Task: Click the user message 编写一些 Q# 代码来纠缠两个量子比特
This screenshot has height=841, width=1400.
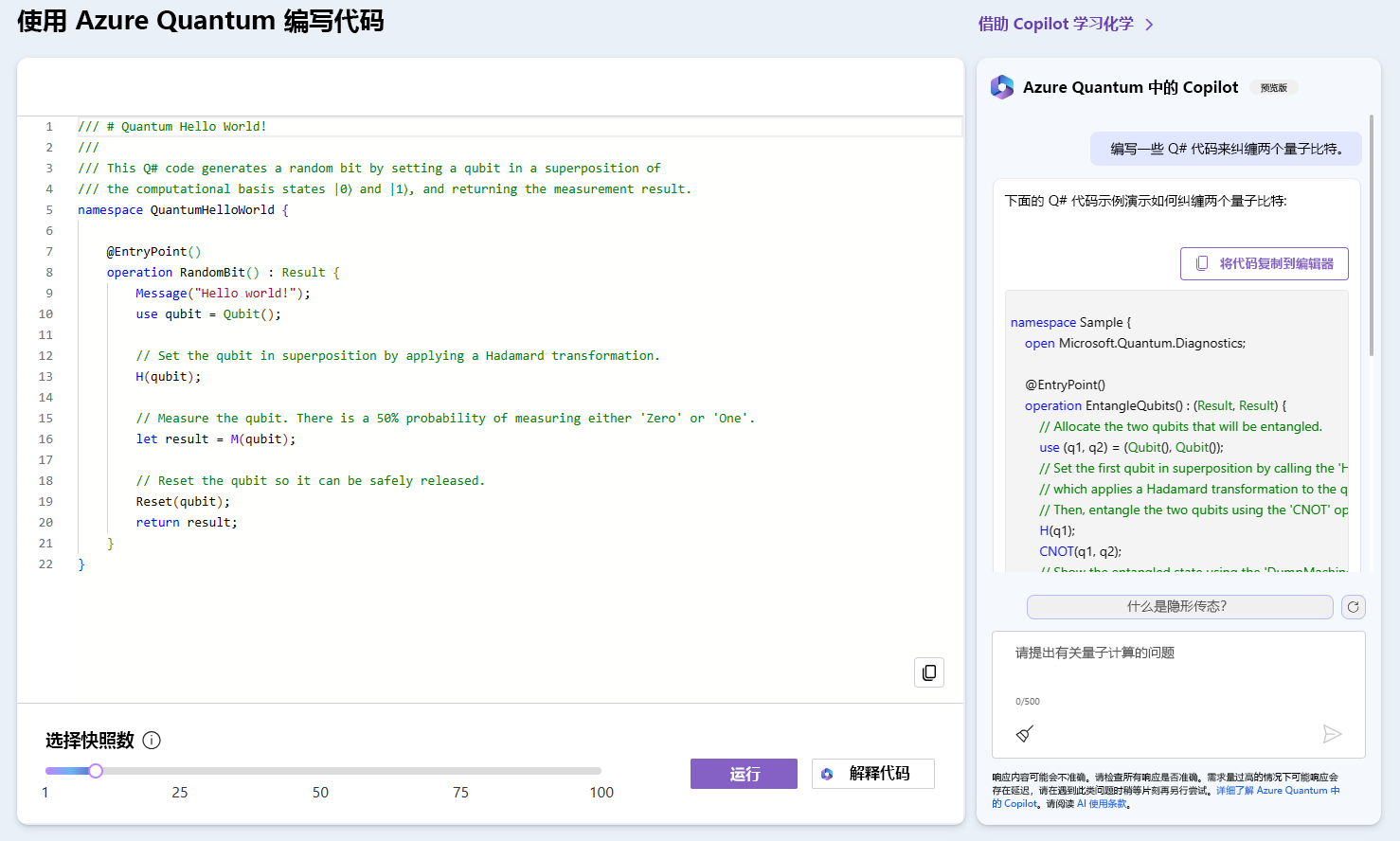Action: tap(1226, 149)
